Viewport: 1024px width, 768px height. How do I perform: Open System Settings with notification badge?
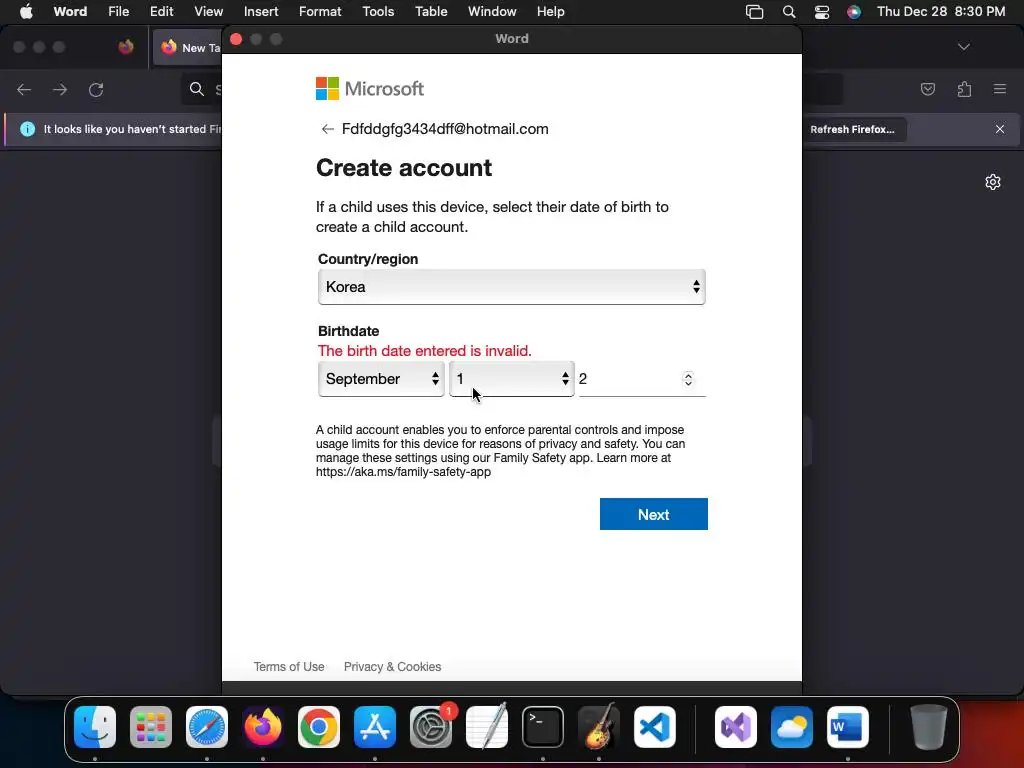pos(431,727)
